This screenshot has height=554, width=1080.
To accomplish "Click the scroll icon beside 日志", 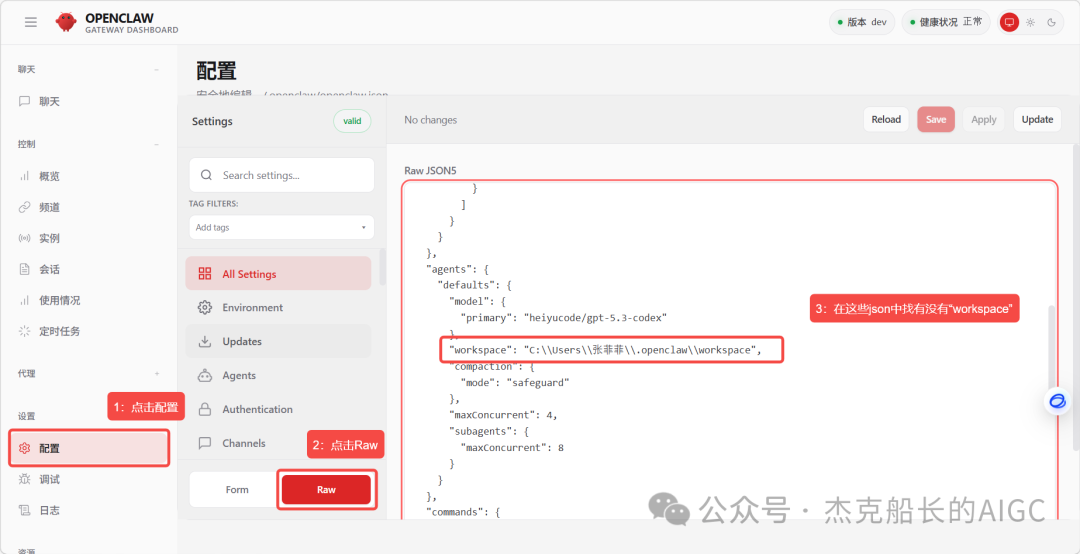I will (x=25, y=511).
